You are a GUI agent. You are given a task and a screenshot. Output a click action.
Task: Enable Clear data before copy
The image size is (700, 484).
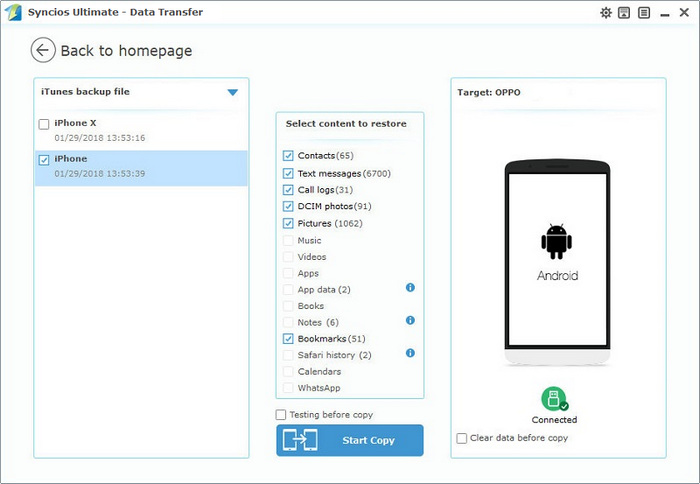click(x=462, y=438)
